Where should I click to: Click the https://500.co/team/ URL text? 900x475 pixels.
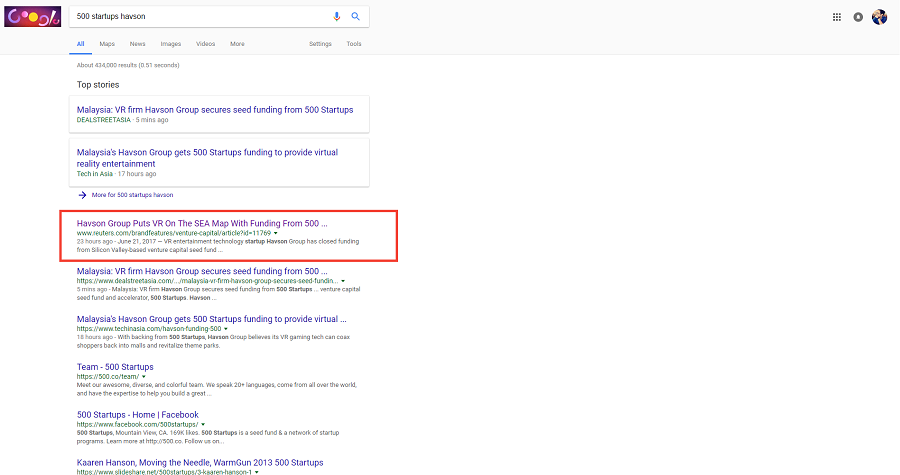click(x=108, y=377)
